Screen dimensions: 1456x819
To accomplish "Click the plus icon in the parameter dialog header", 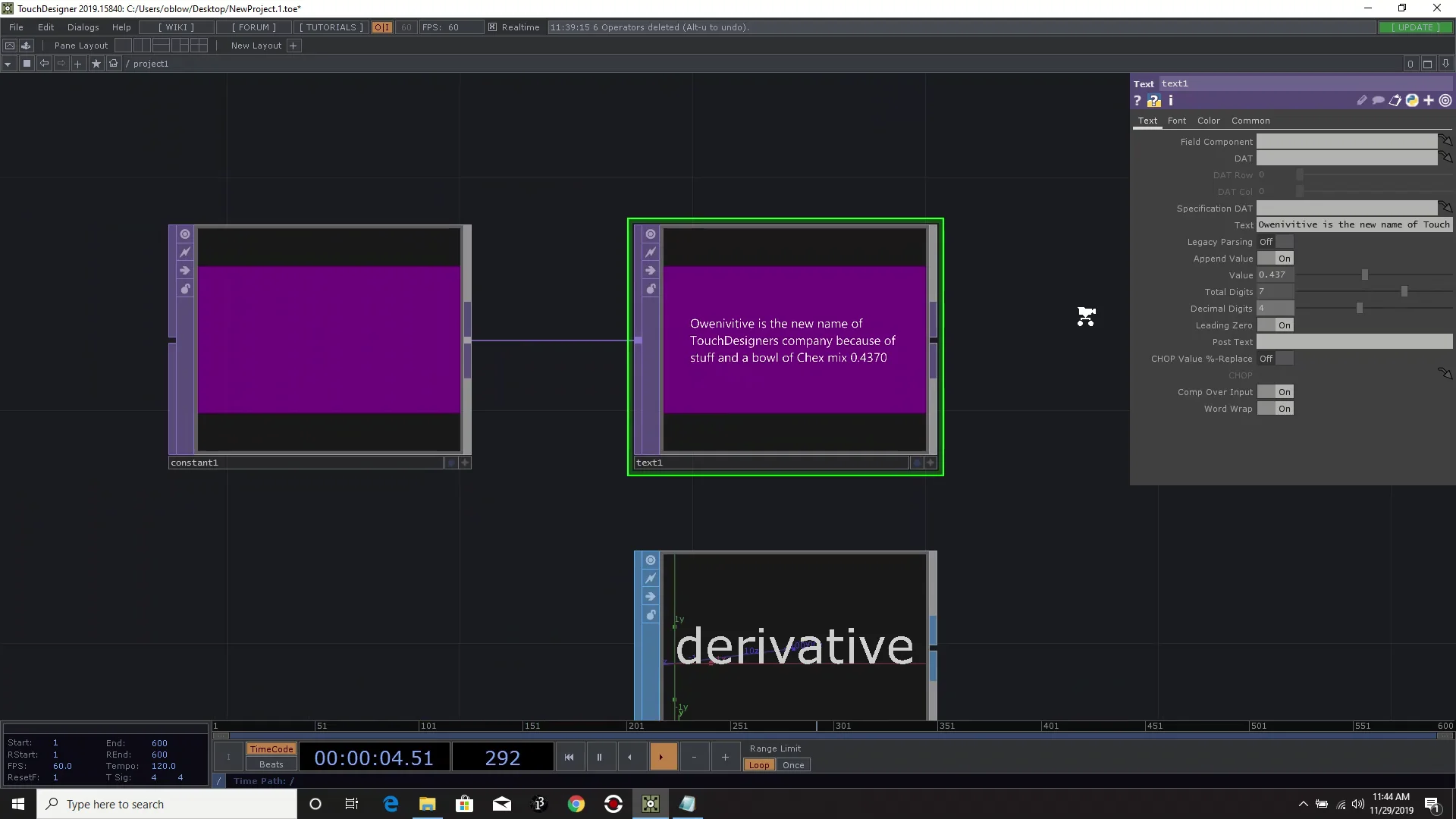I will [x=1429, y=100].
